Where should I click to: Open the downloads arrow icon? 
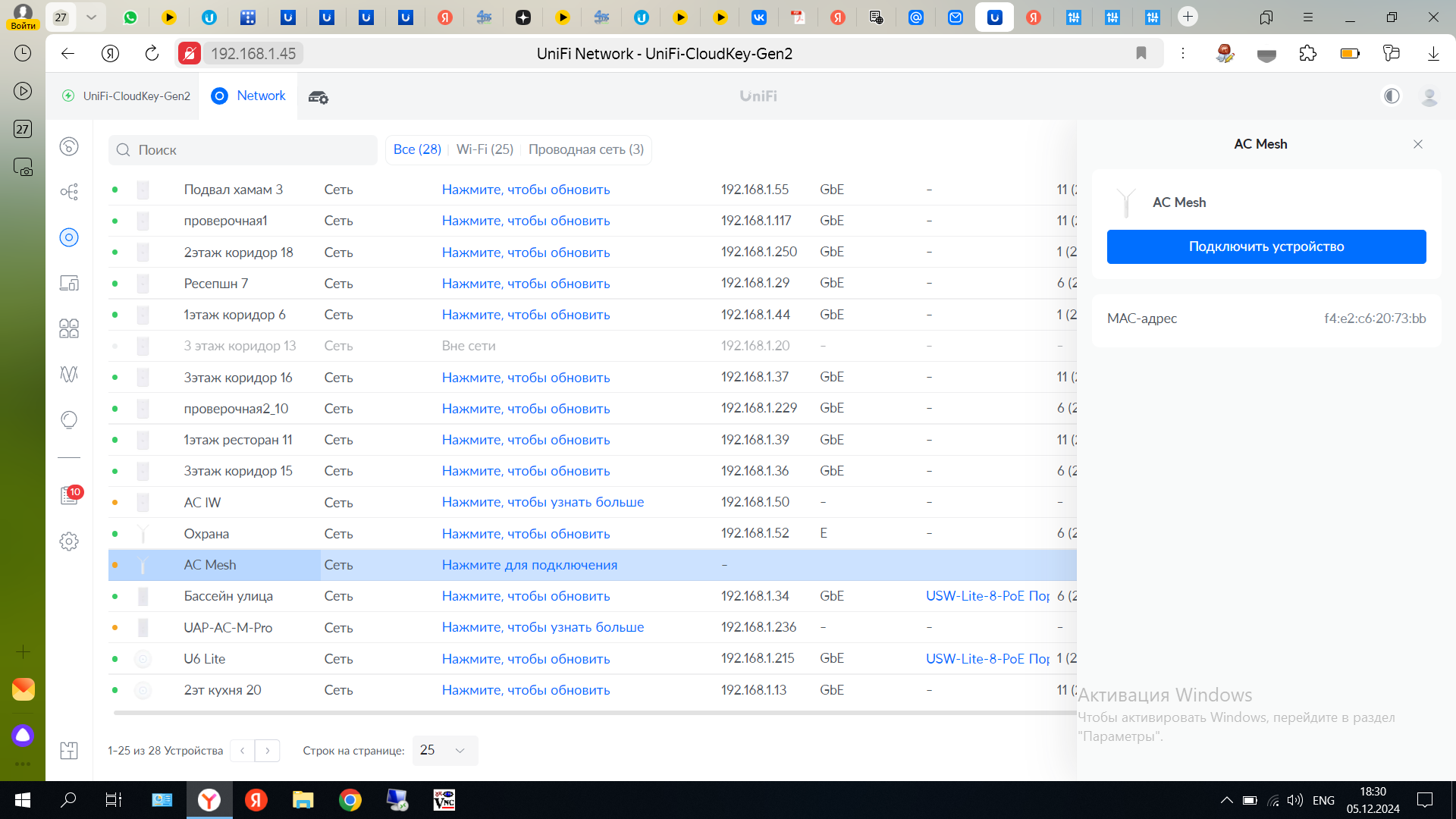click(x=1433, y=53)
